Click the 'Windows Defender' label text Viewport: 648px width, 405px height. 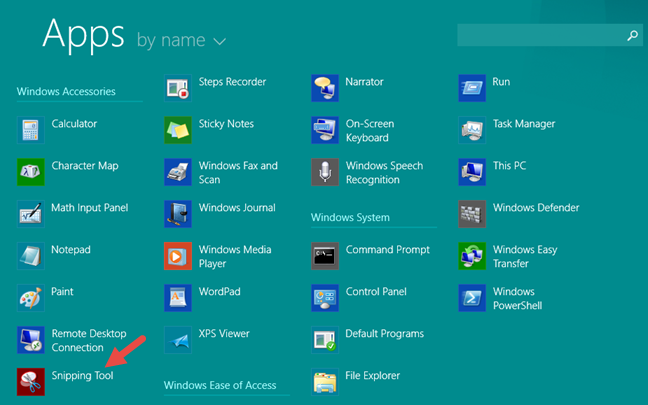click(x=536, y=207)
